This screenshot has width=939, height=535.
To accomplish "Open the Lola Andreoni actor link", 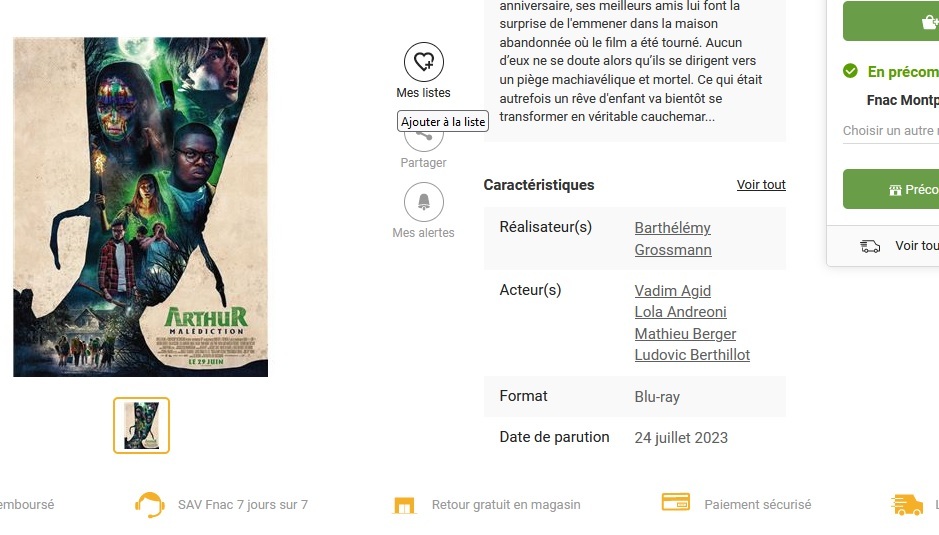I will pos(680,312).
